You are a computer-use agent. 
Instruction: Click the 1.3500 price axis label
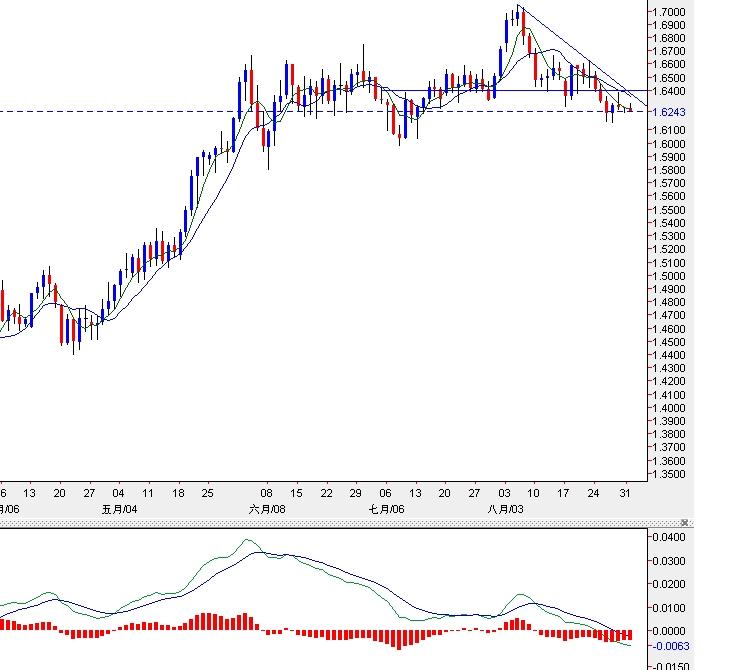[x=669, y=474]
